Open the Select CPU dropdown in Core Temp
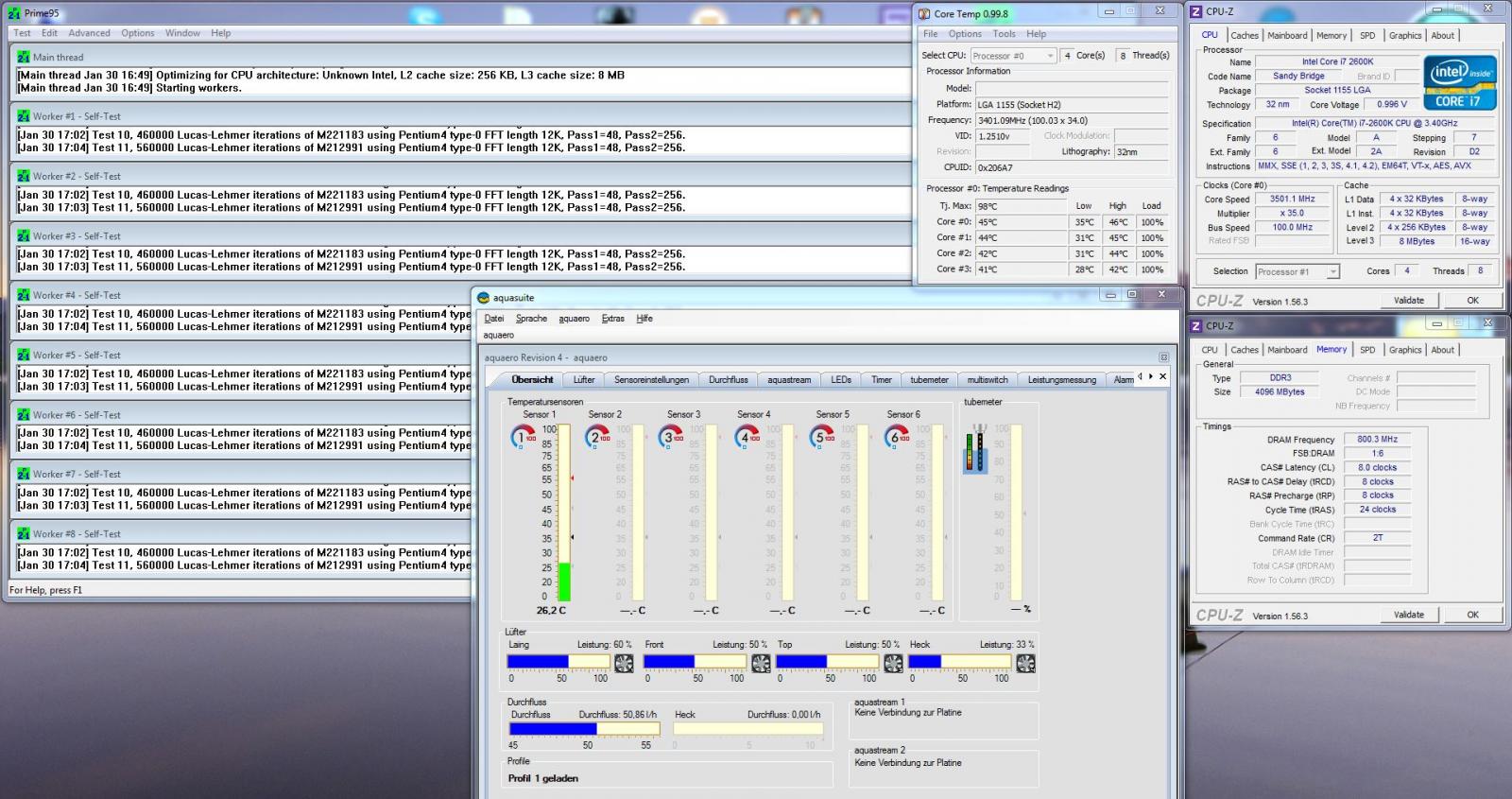 pyautogui.click(x=1012, y=56)
